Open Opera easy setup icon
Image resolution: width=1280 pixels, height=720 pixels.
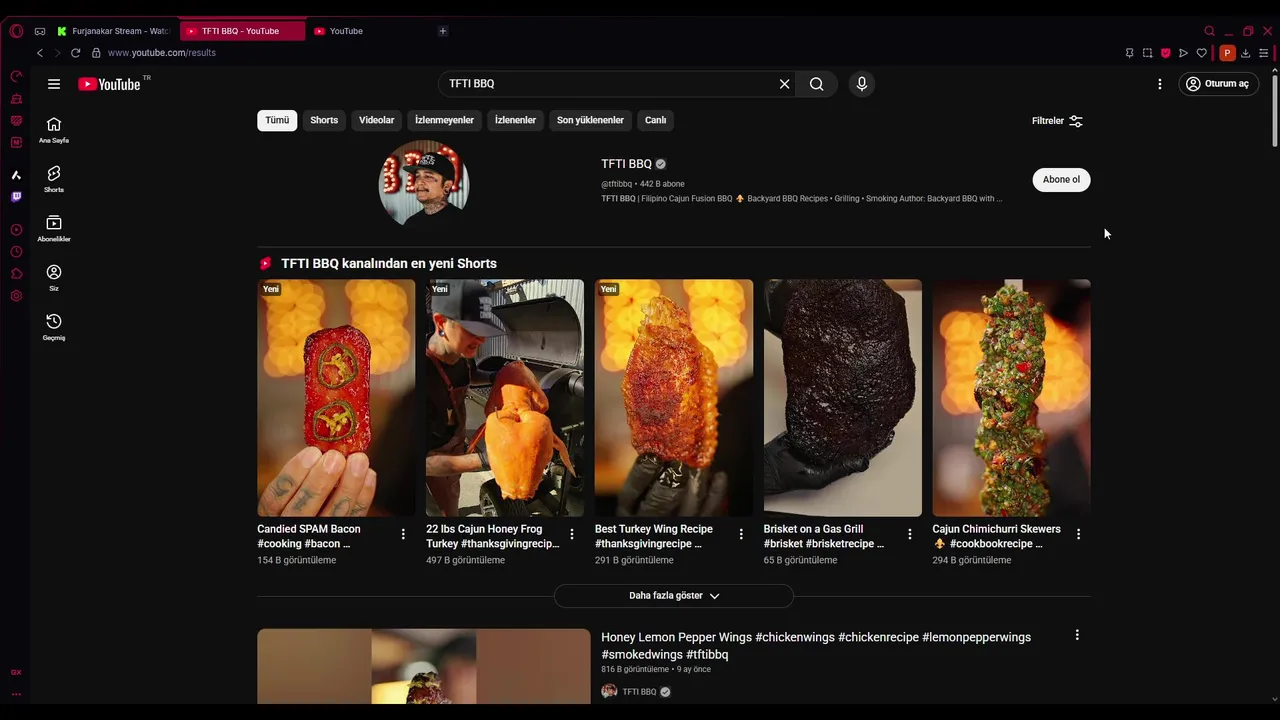[1264, 53]
